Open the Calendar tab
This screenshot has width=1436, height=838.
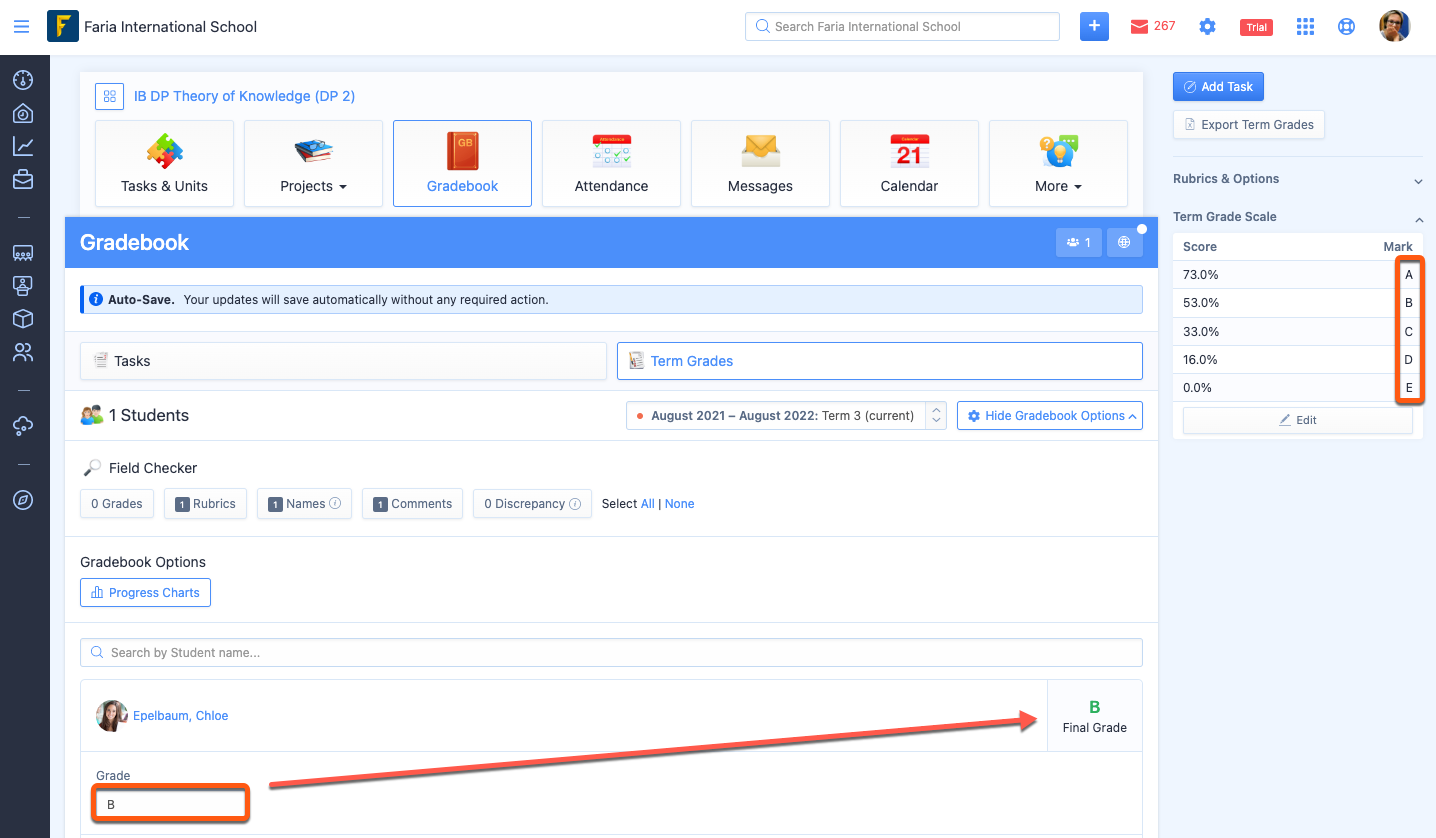pos(909,163)
